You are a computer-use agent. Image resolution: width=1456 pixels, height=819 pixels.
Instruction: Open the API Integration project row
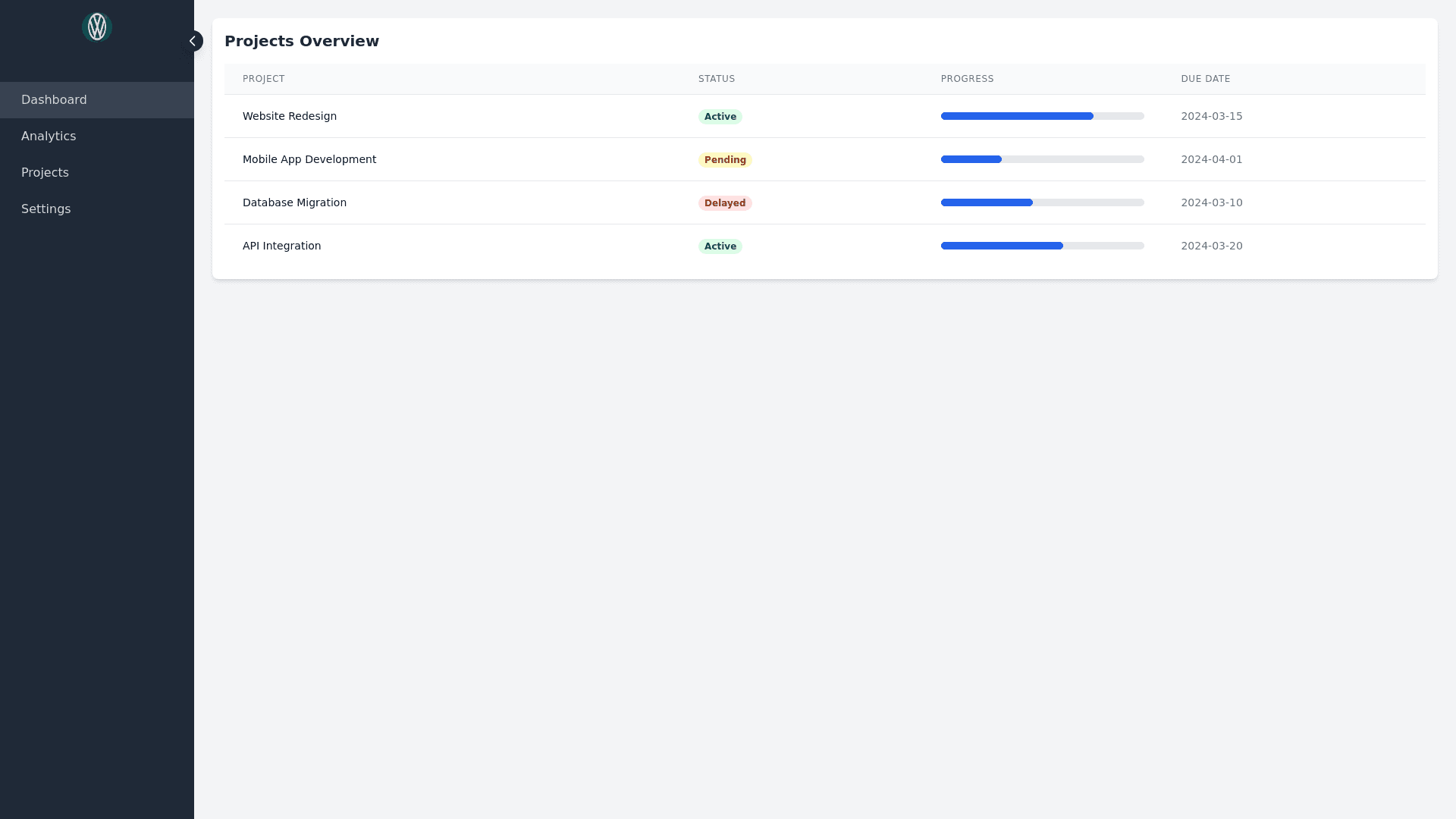click(281, 246)
